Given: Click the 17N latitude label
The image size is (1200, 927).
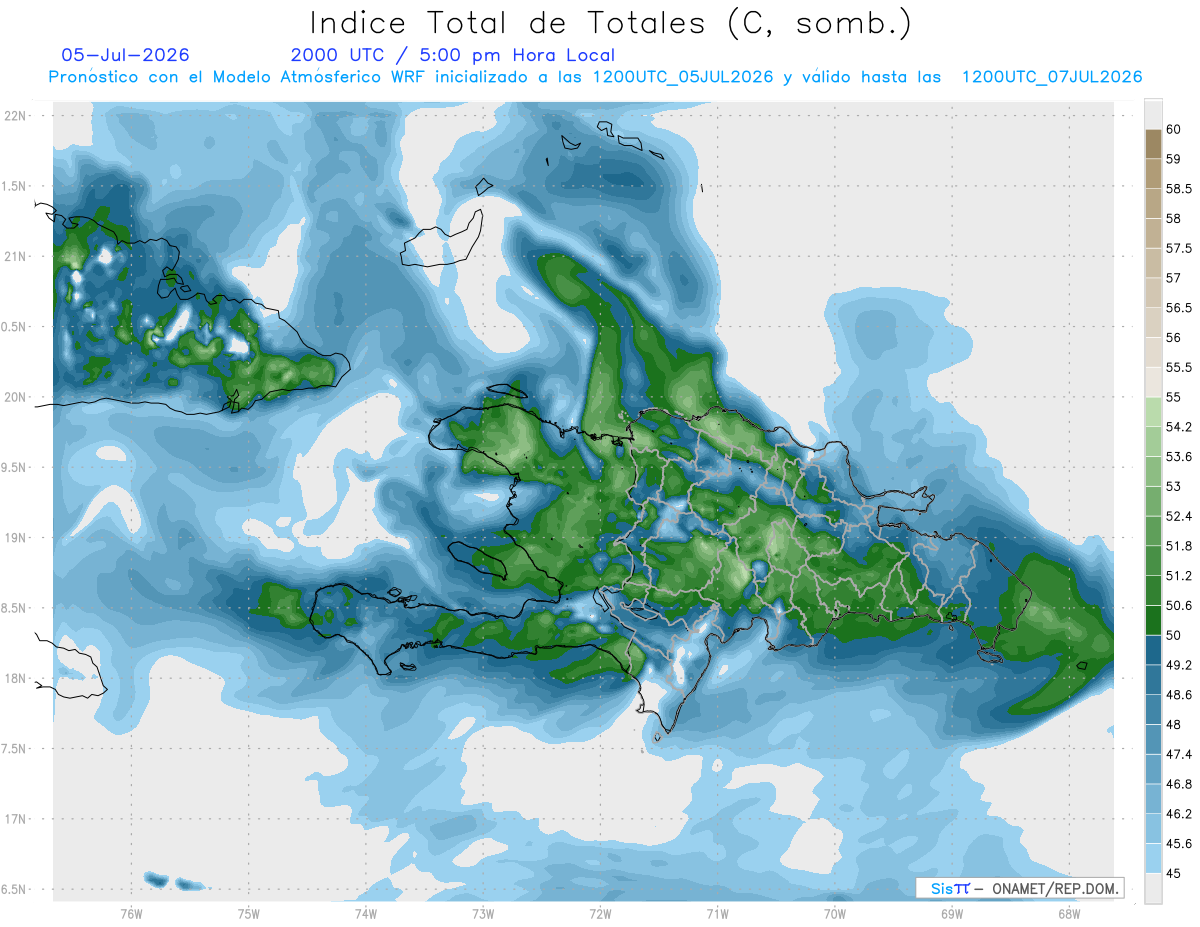Looking at the screenshot, I should point(16,819).
